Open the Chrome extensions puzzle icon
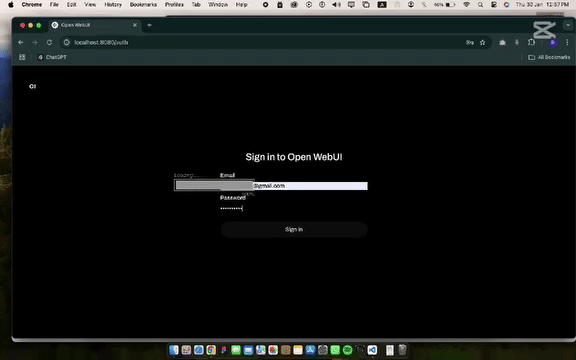The image size is (576, 360). 531,43
